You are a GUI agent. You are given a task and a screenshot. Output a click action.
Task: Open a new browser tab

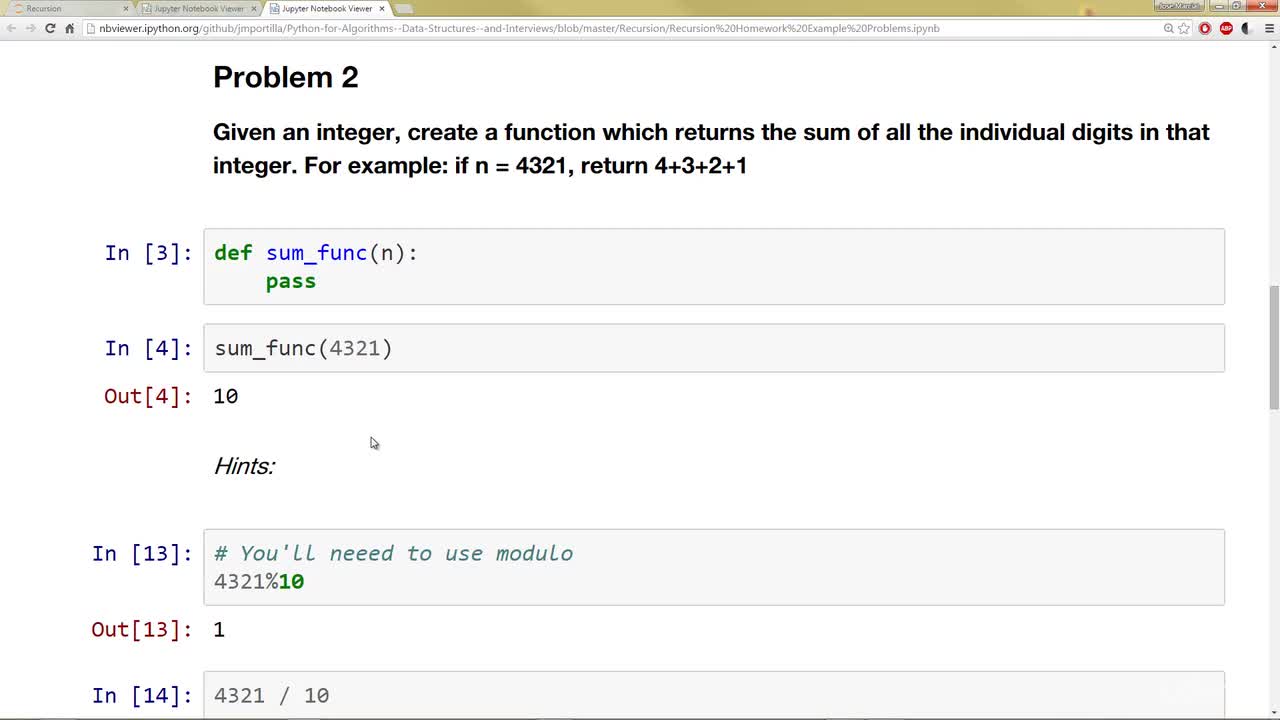click(404, 8)
